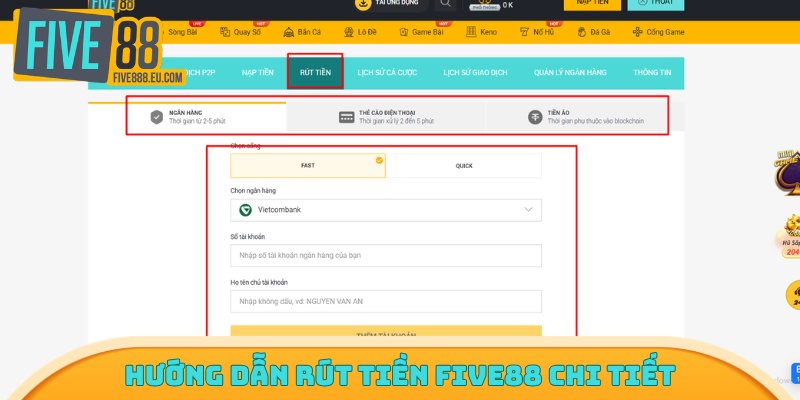Click the Vietcombank logo in bank selector

coord(245,210)
